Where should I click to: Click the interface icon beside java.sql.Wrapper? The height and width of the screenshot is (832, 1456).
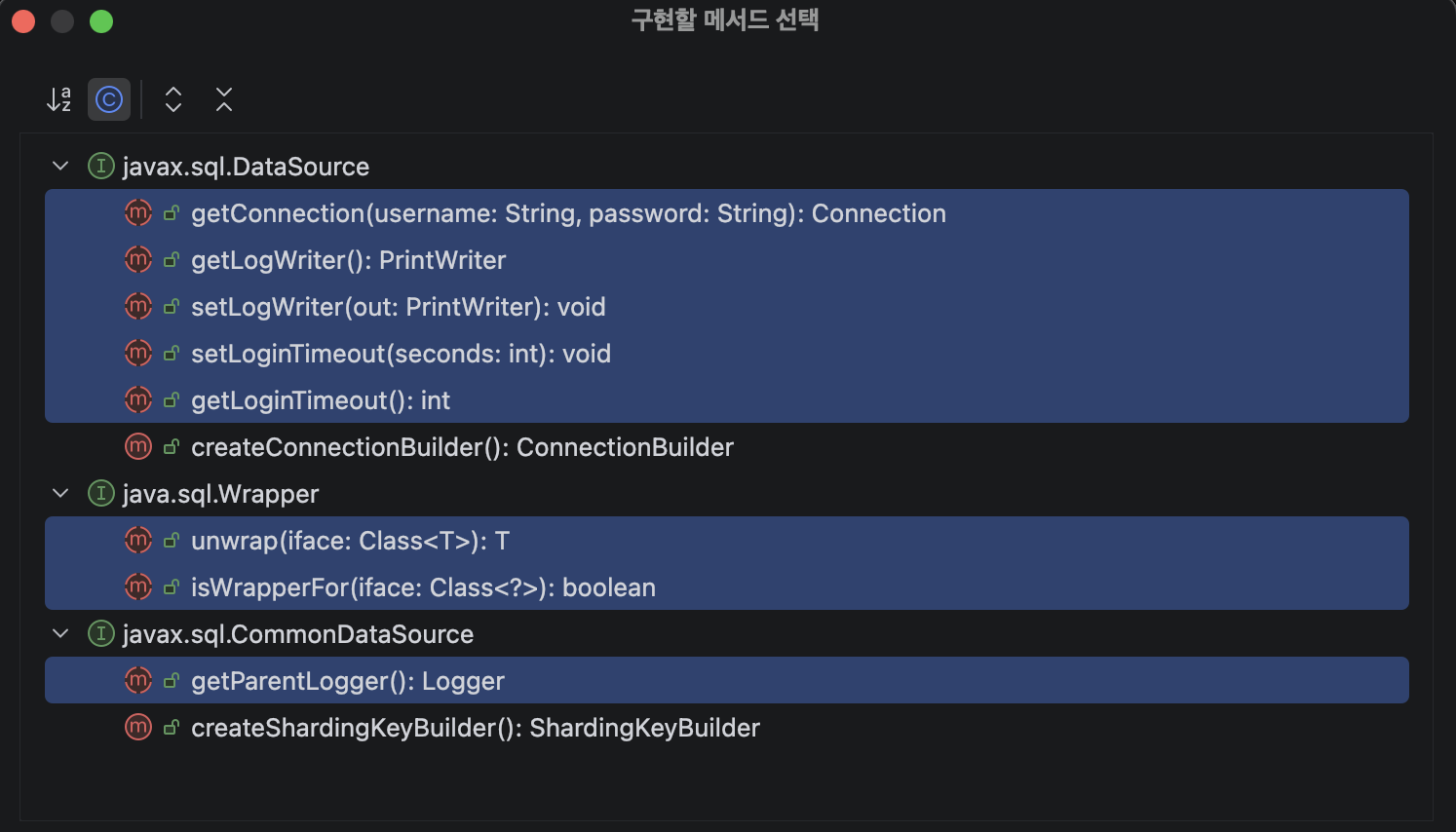coord(101,494)
